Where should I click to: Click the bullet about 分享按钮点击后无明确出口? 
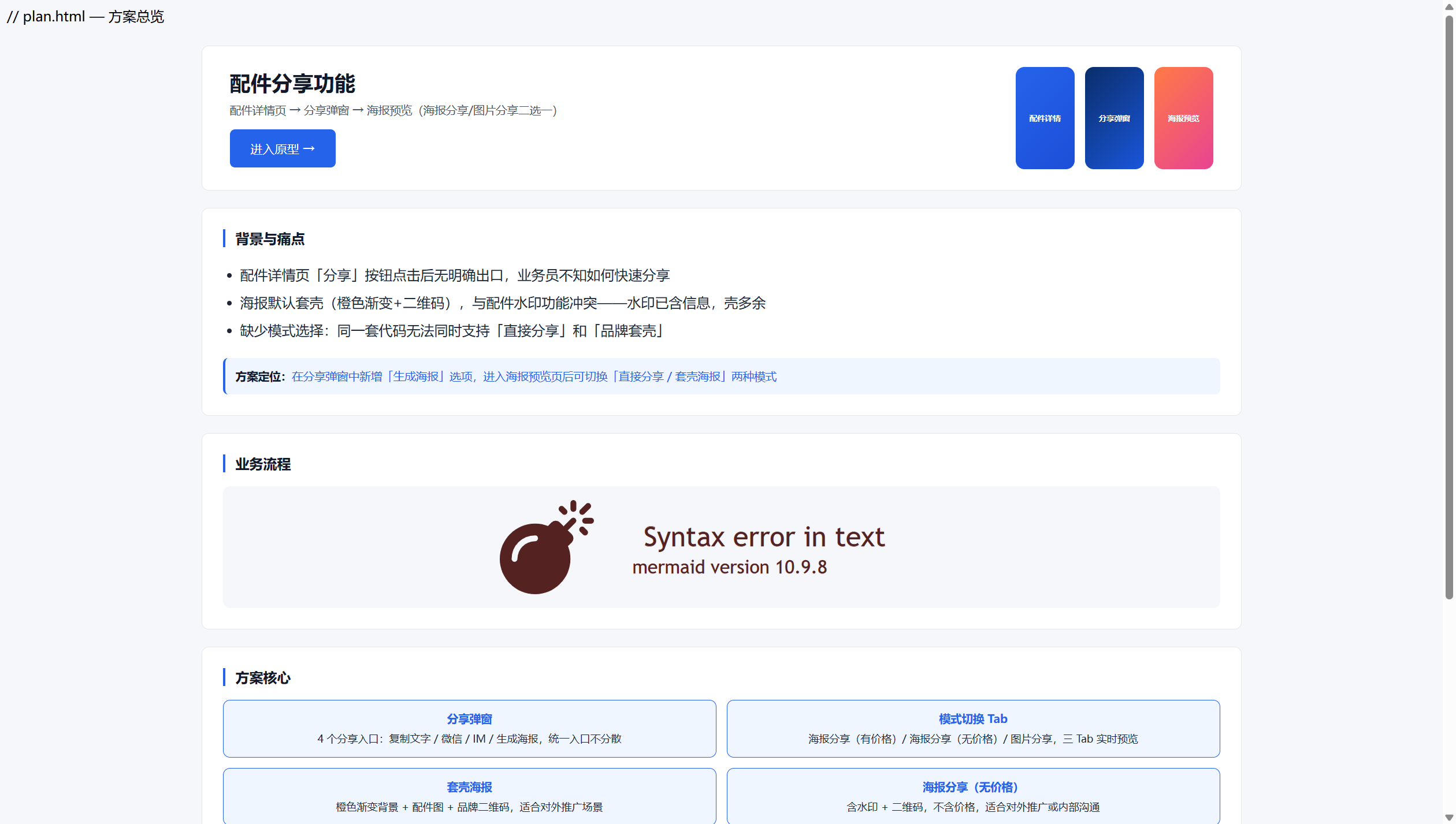455,275
